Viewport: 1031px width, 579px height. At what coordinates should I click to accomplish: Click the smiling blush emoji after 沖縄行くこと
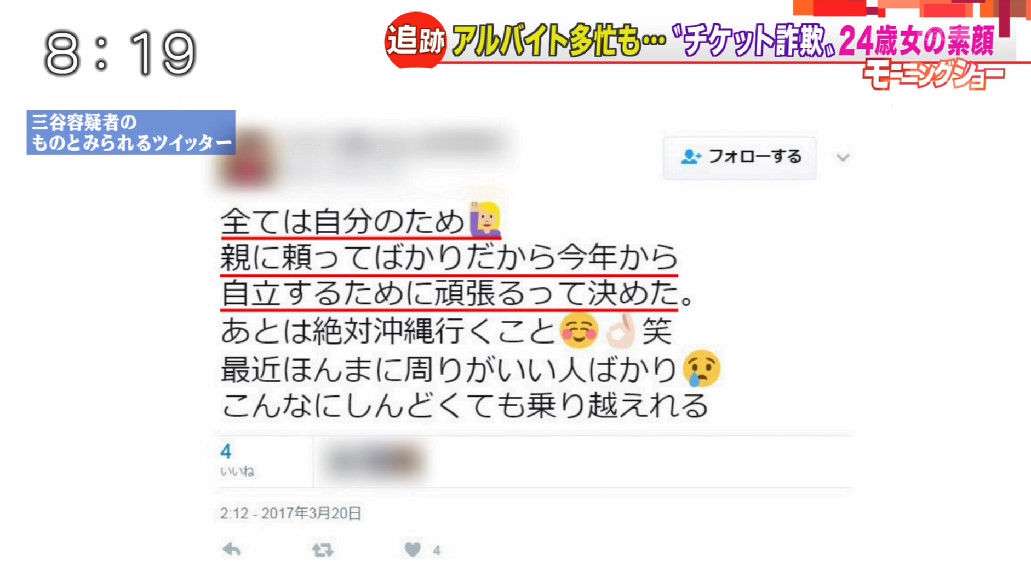pyautogui.click(x=579, y=331)
